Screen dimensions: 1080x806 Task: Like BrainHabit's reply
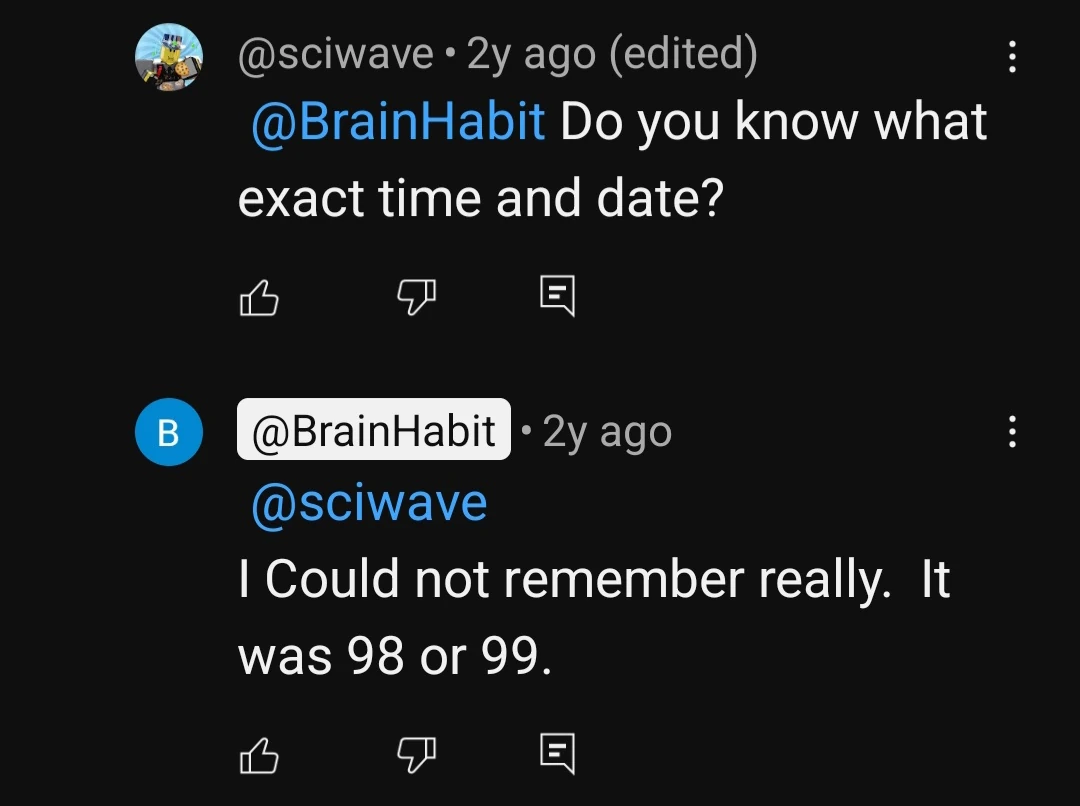[258, 754]
